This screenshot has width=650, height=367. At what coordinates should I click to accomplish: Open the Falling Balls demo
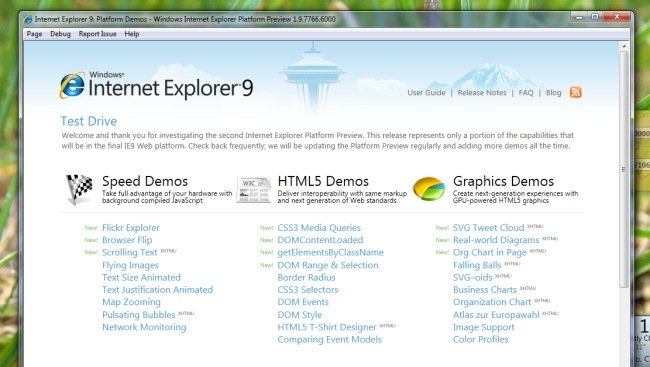[x=477, y=265]
